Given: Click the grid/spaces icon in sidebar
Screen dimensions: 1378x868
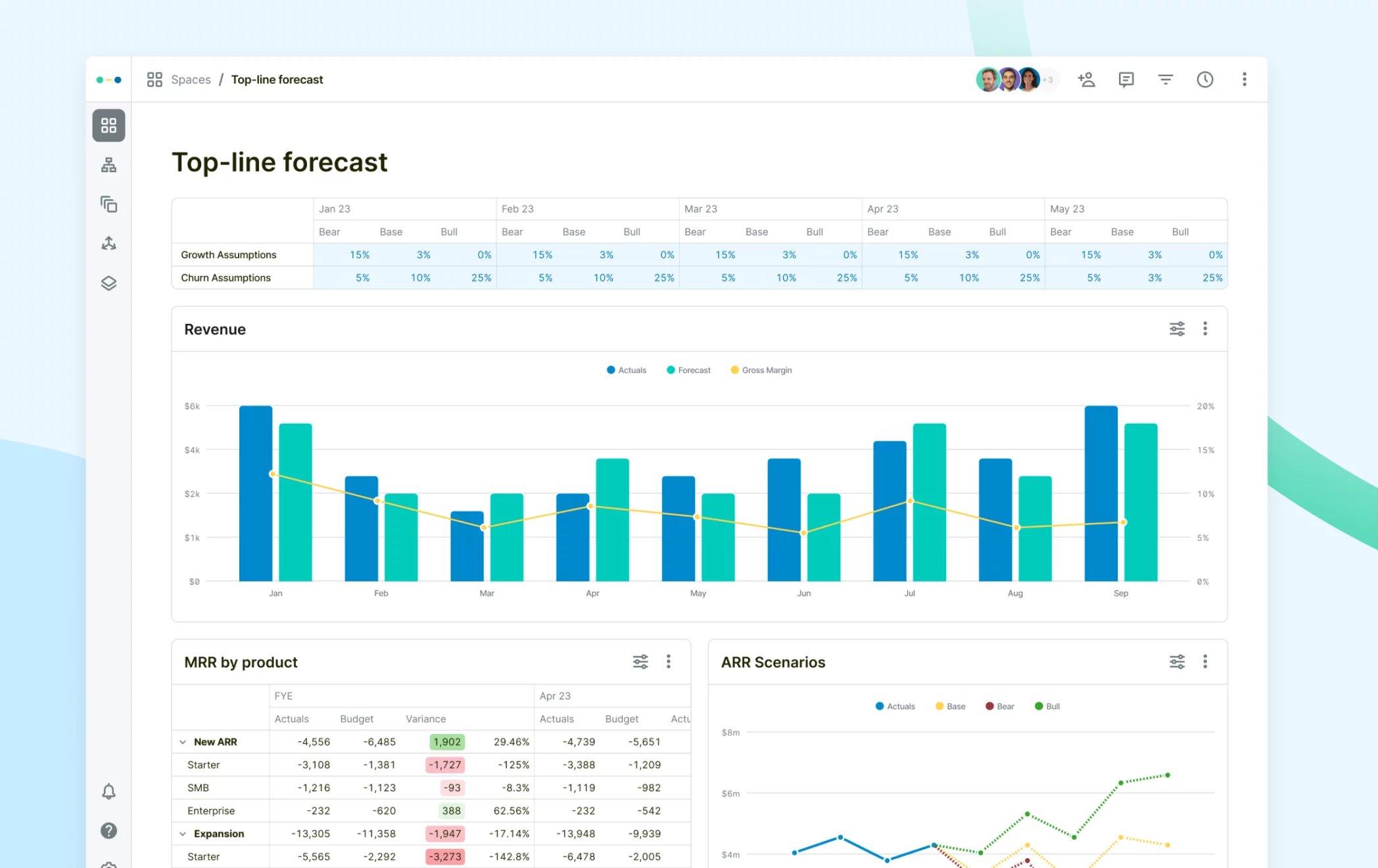Looking at the screenshot, I should tap(109, 125).
